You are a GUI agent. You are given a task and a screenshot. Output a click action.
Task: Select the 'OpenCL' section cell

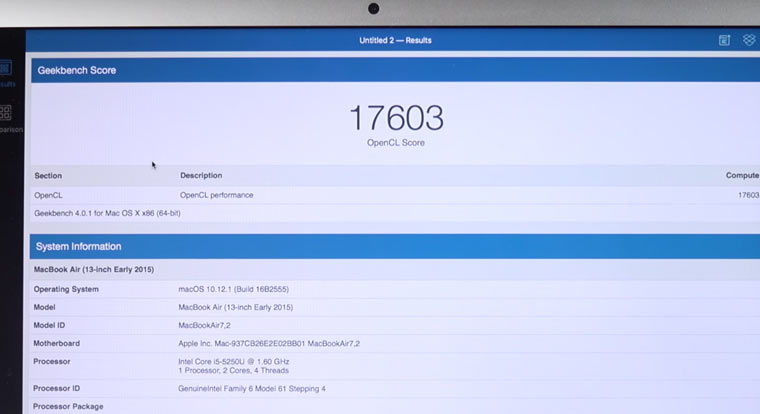coord(48,195)
